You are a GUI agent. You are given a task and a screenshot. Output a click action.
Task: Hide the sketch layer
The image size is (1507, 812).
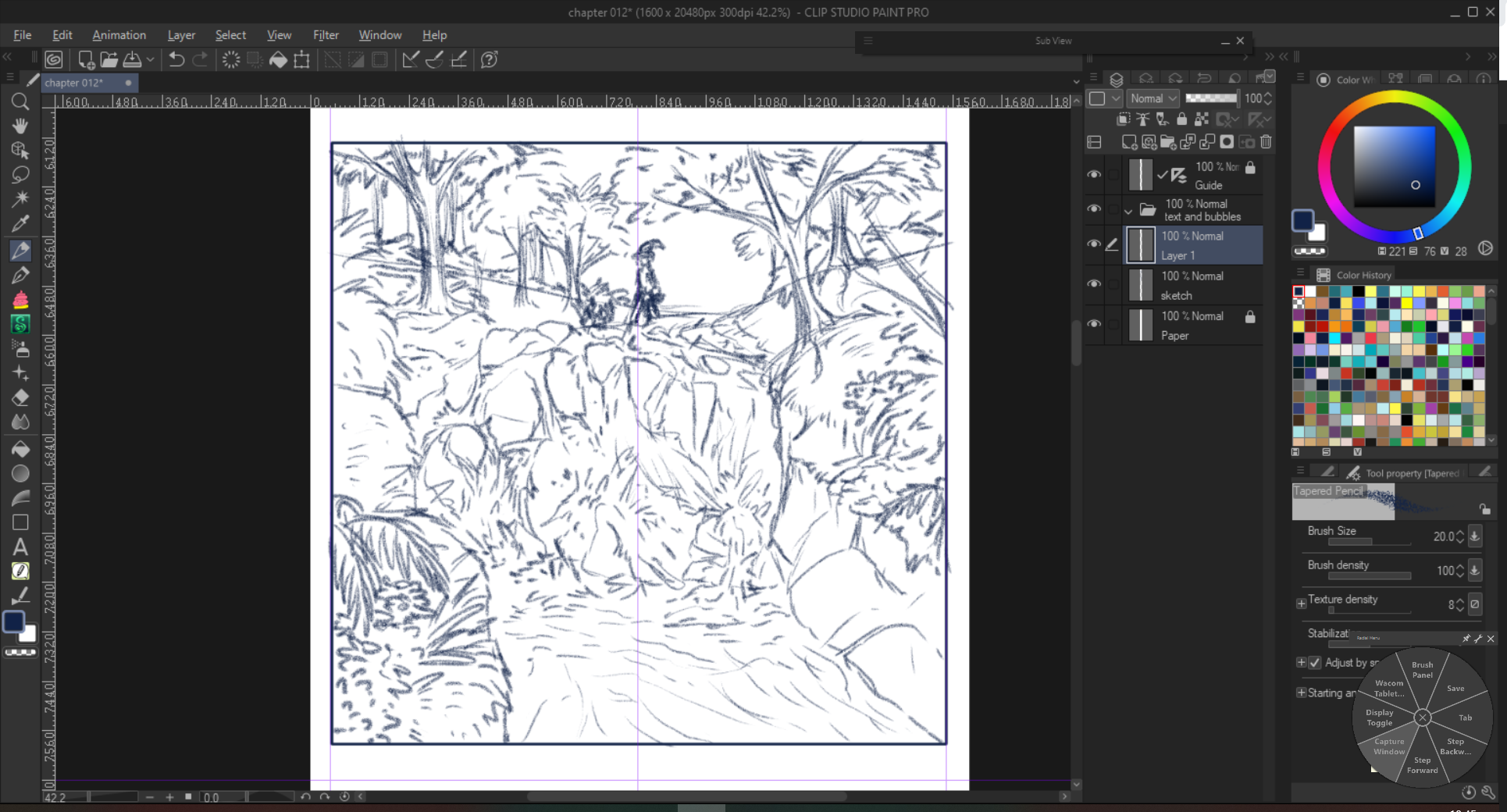pyautogui.click(x=1094, y=284)
